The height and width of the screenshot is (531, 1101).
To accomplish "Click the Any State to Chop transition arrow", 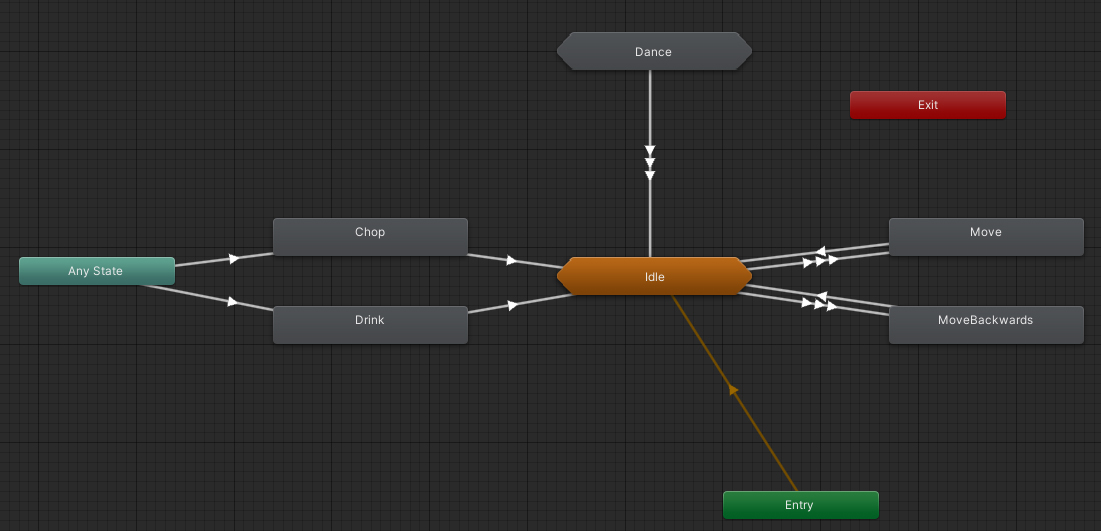I will click(233, 258).
